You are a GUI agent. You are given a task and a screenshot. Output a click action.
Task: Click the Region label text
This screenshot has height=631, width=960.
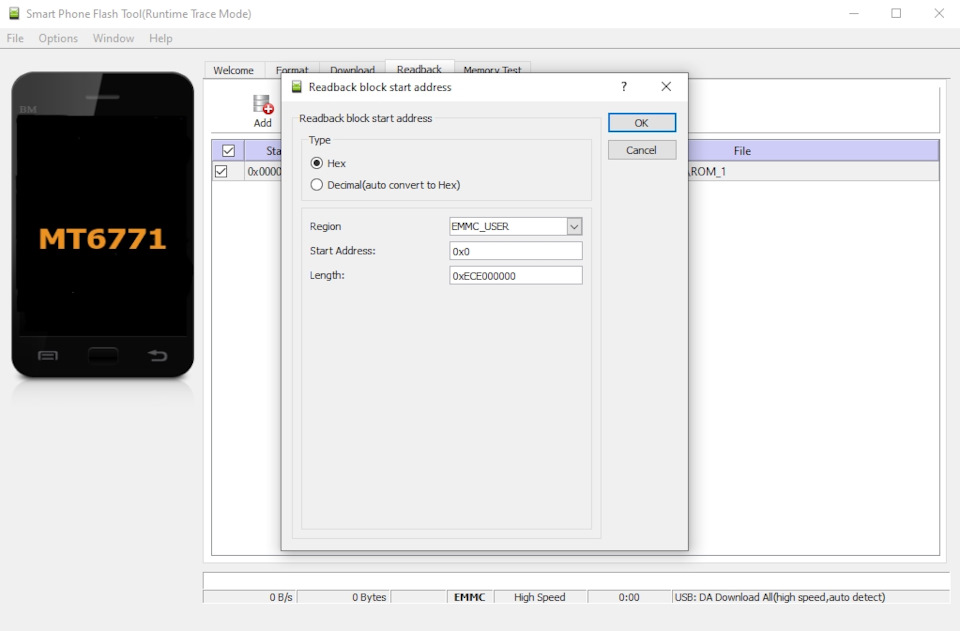(325, 226)
